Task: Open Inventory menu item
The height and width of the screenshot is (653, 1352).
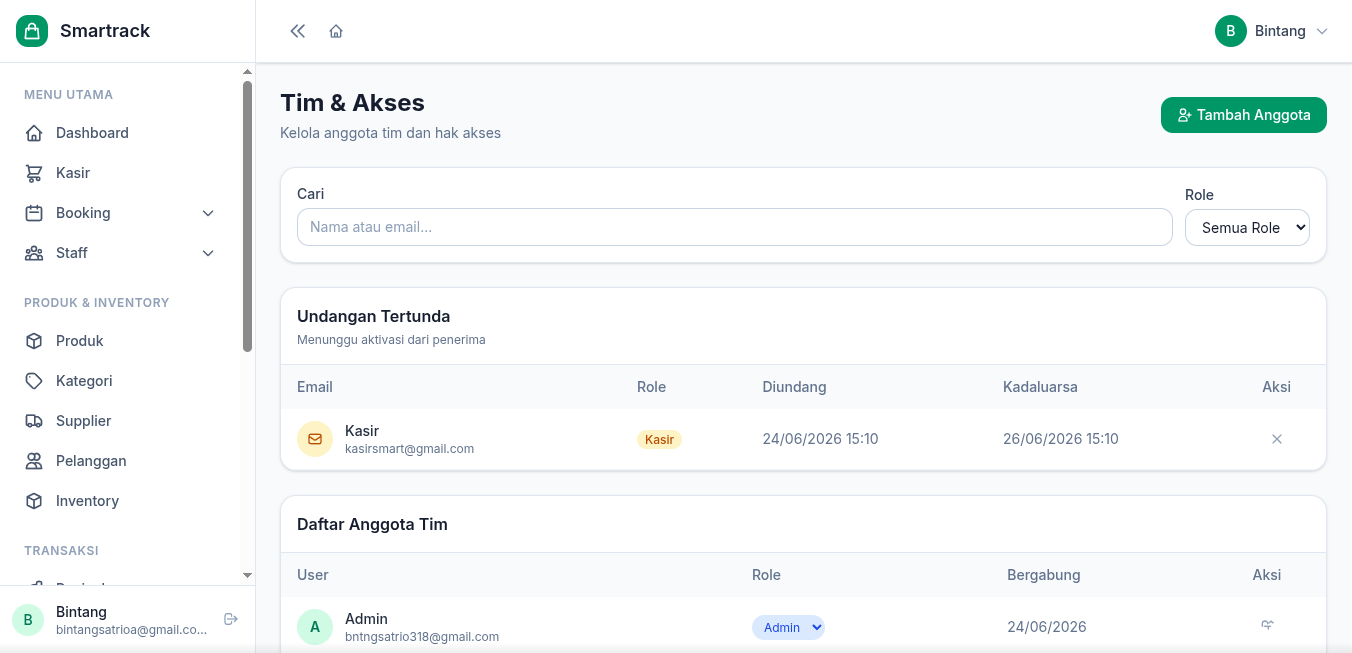Action: 120,501
